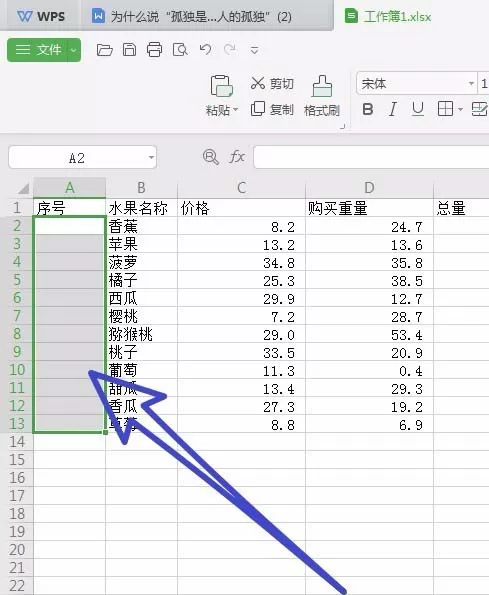Image resolution: width=489 pixels, height=595 pixels.
Task: Click the 复制 copy button
Action: tap(272, 110)
